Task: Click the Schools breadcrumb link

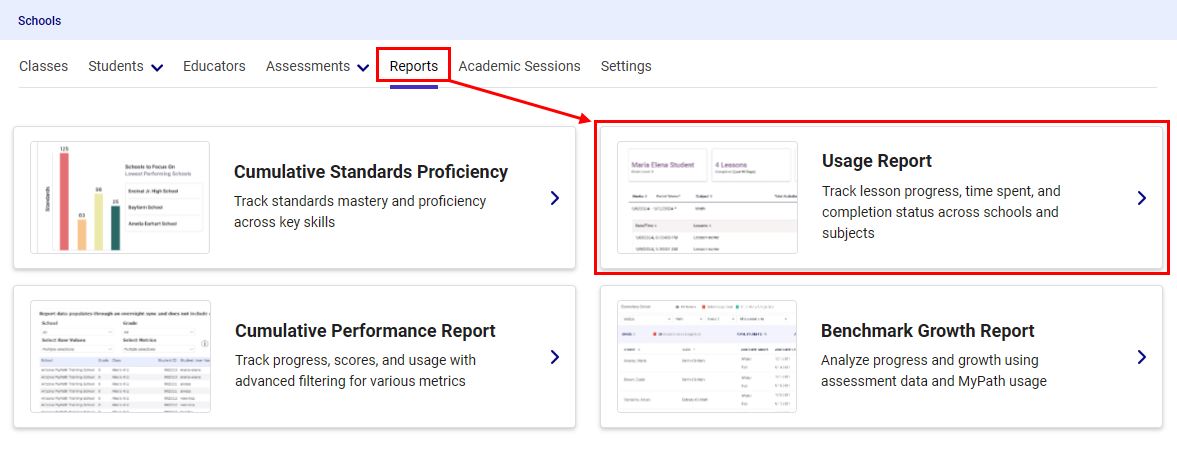Action: [x=39, y=20]
